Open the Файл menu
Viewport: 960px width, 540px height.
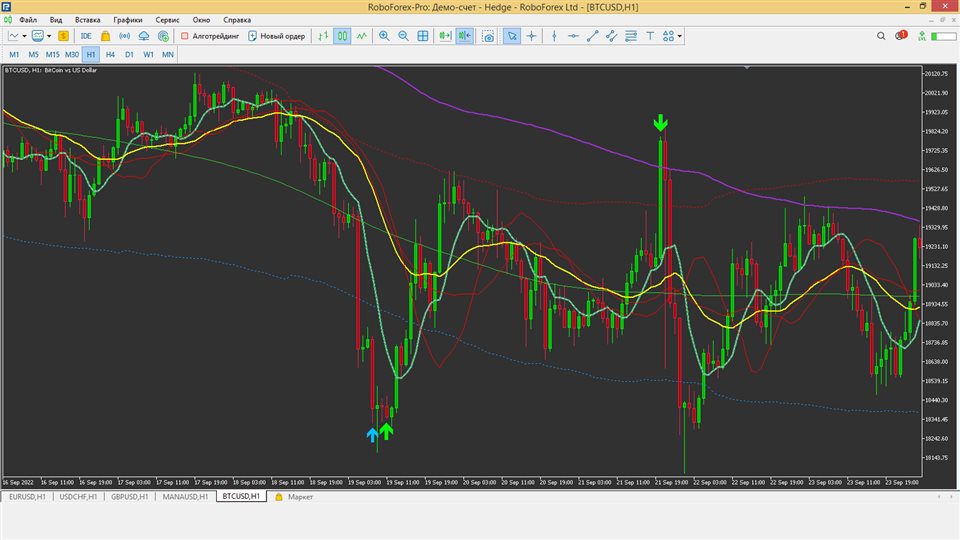pos(28,20)
